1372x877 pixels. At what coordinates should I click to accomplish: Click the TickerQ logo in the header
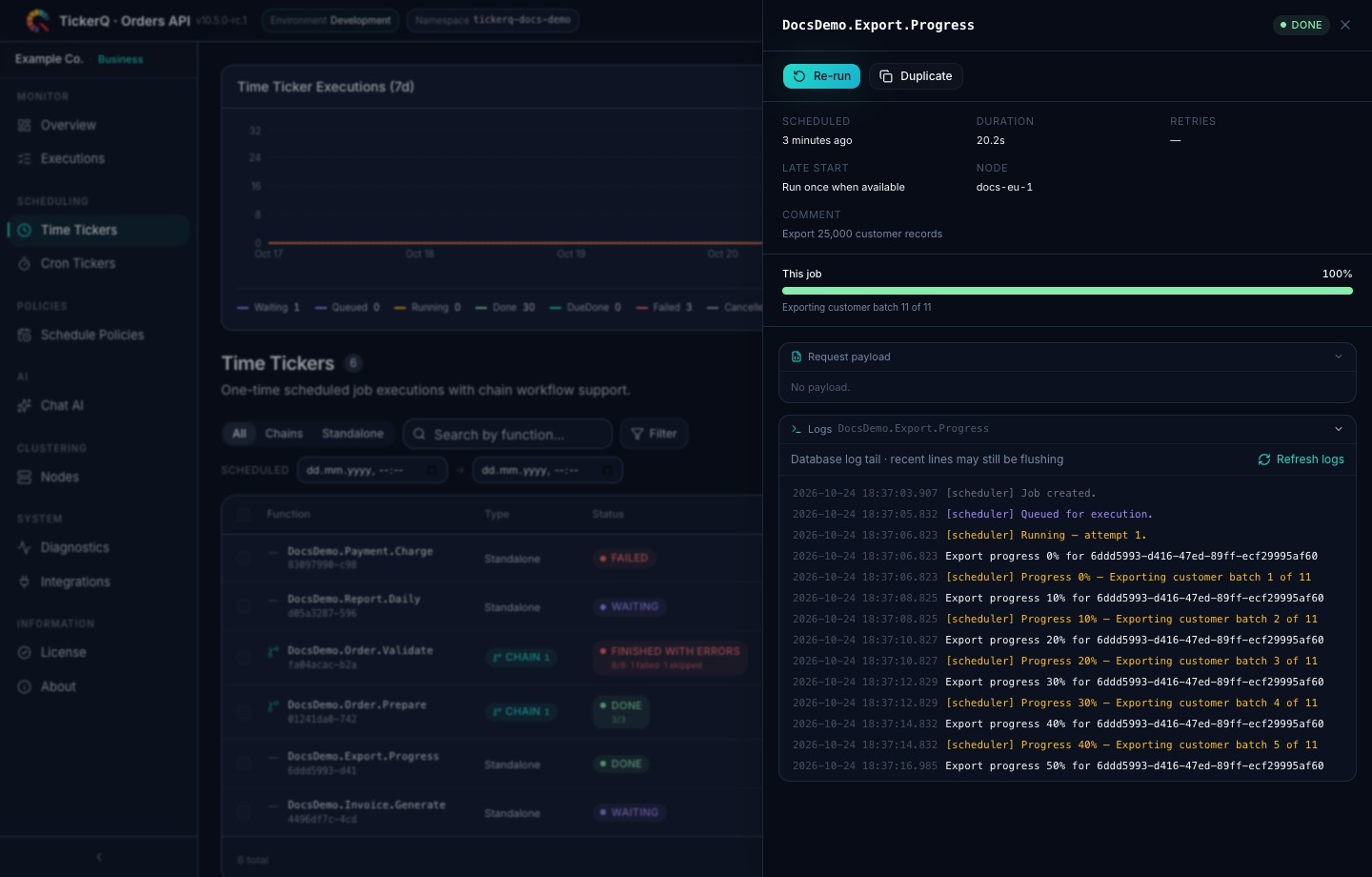tap(38, 20)
